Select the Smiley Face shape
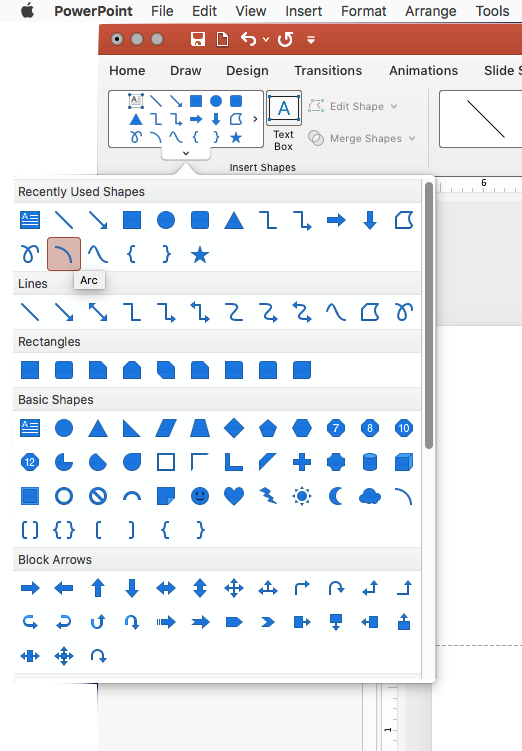Screen dimensions: 522x751 200,496
